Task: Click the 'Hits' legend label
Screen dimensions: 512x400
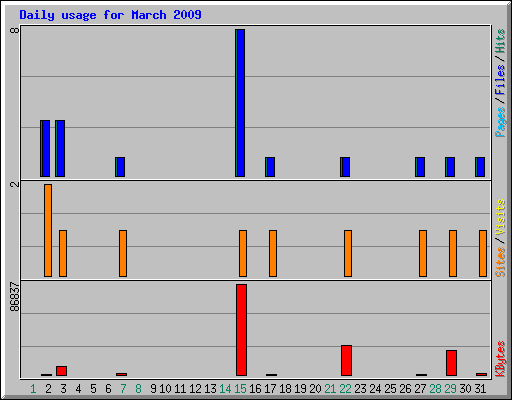Action: click(x=500, y=41)
